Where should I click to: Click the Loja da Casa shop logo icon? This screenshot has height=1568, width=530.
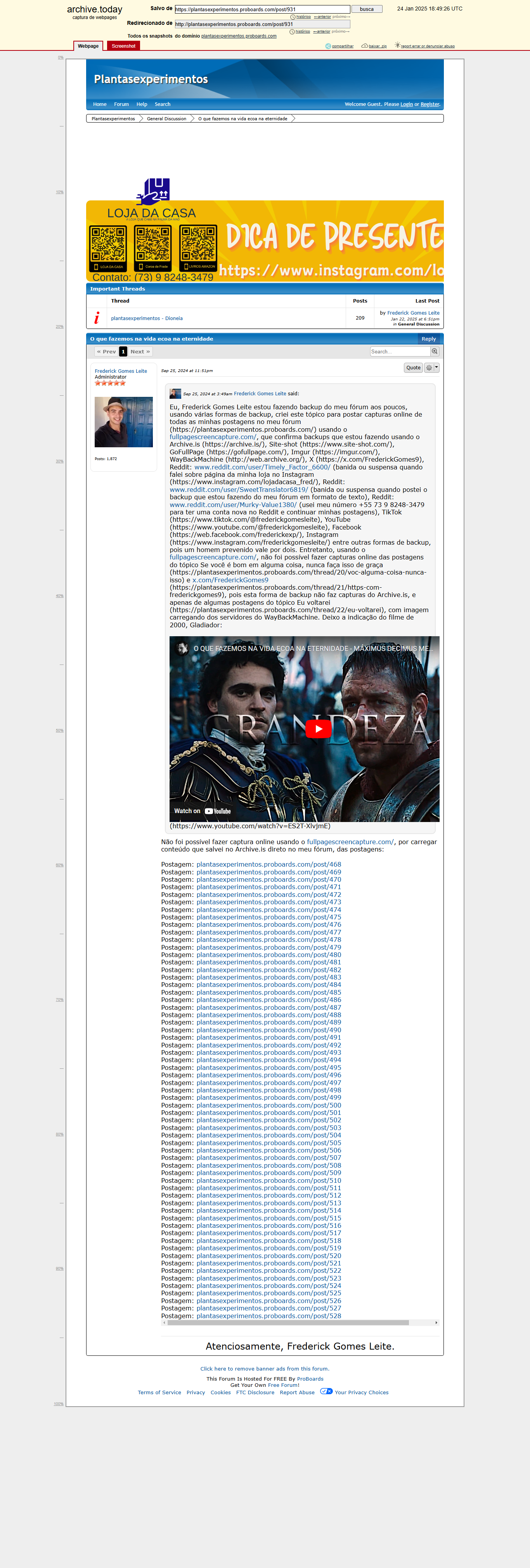(153, 191)
